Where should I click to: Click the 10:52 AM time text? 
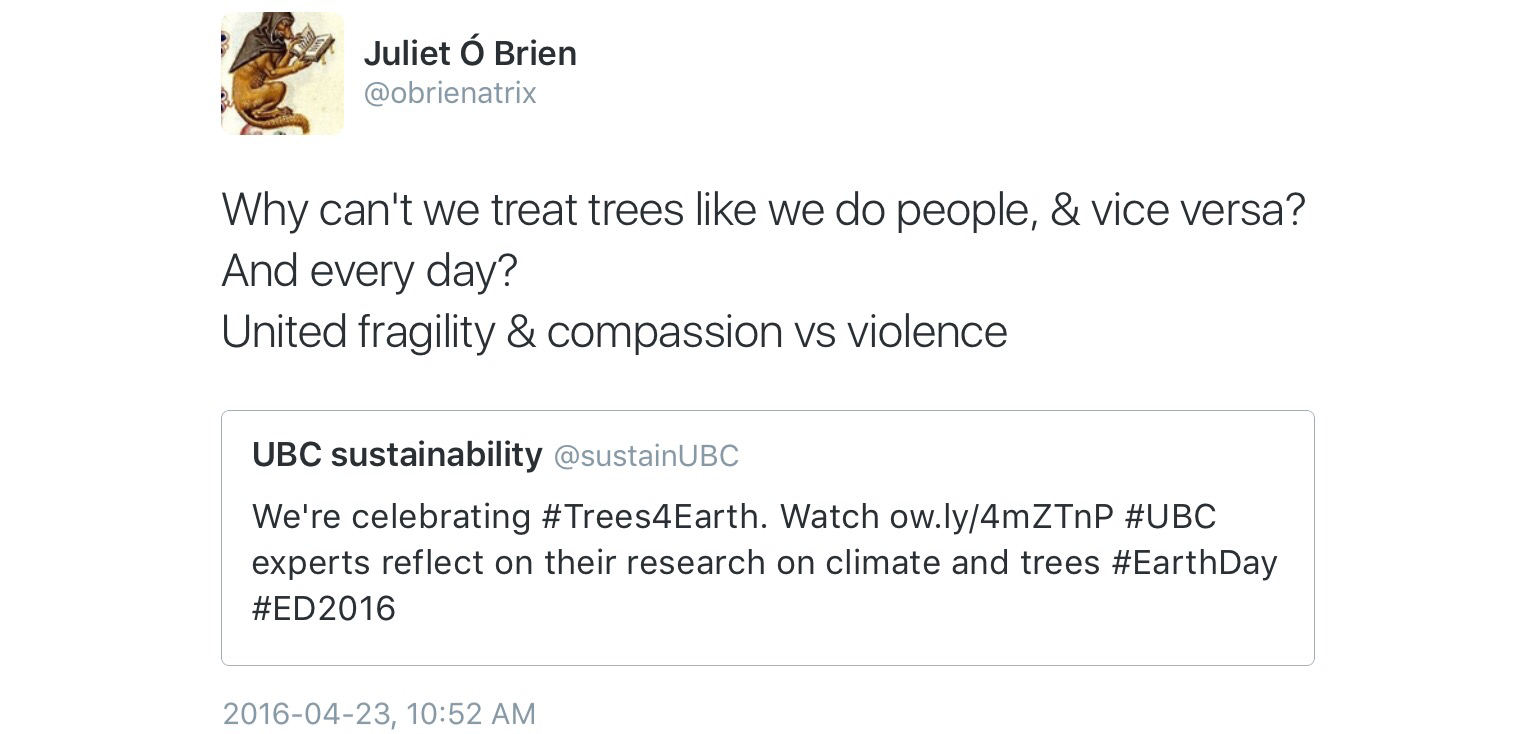pos(472,714)
